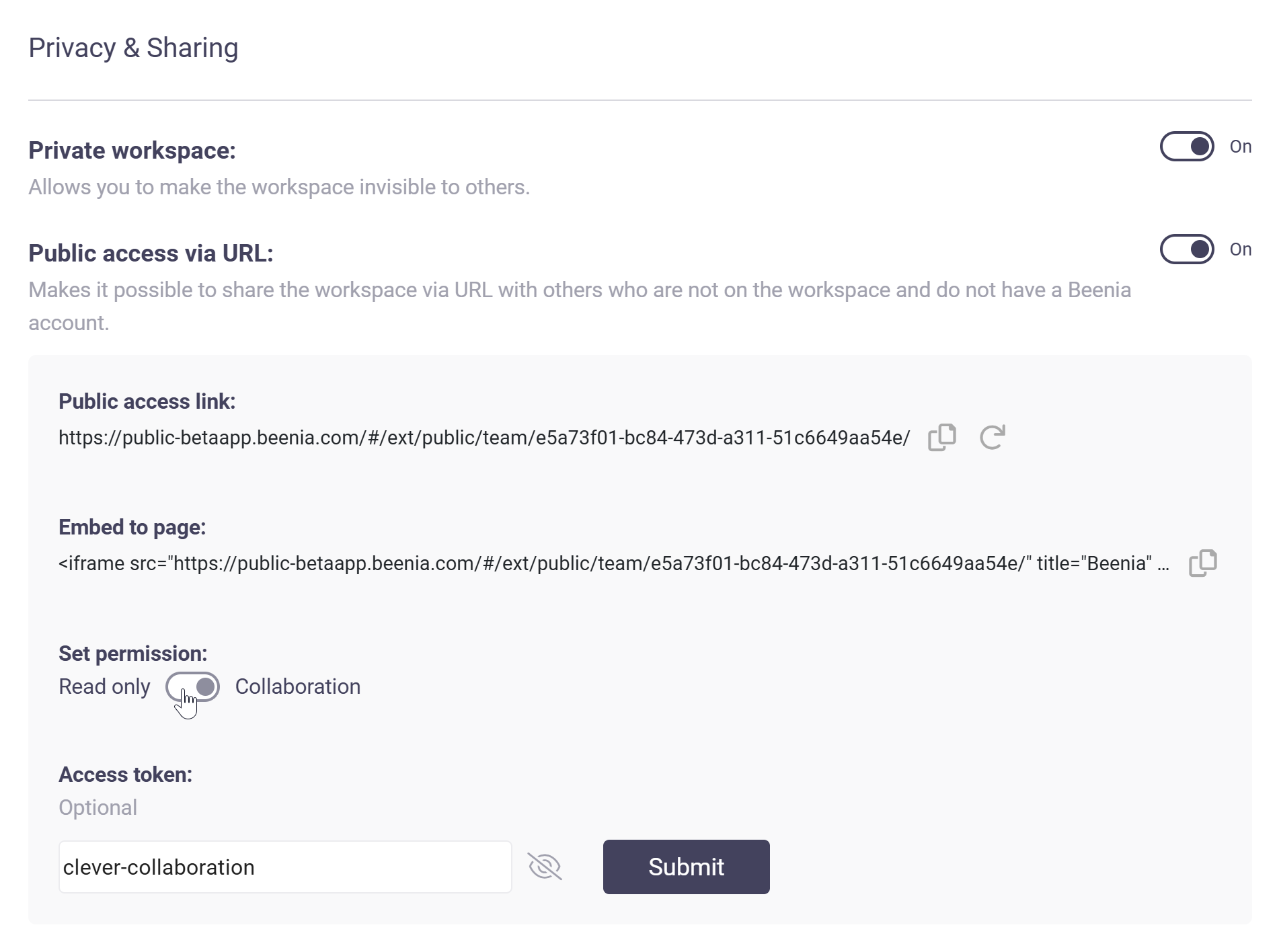Toggle access token visibility eye icon
The height and width of the screenshot is (952, 1277).
tap(545, 867)
